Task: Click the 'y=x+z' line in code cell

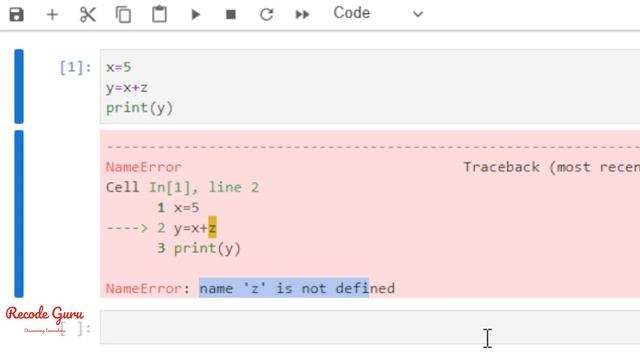Action: click(127, 88)
